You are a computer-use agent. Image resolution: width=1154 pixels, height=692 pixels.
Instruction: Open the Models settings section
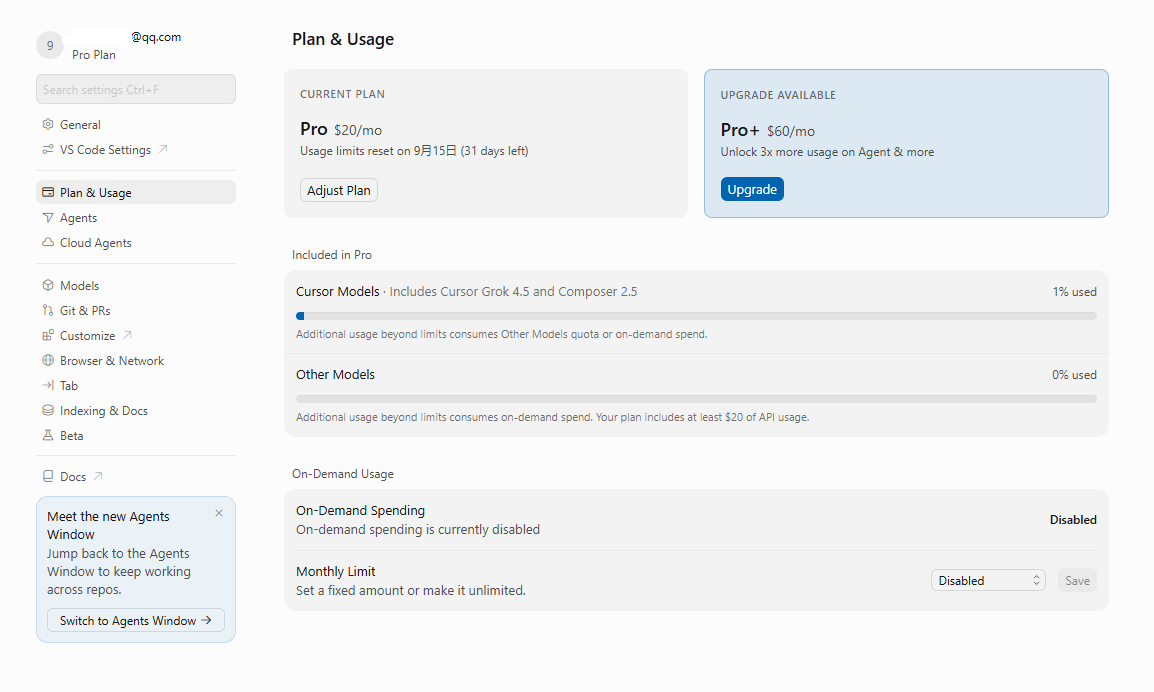pyautogui.click(x=136, y=285)
